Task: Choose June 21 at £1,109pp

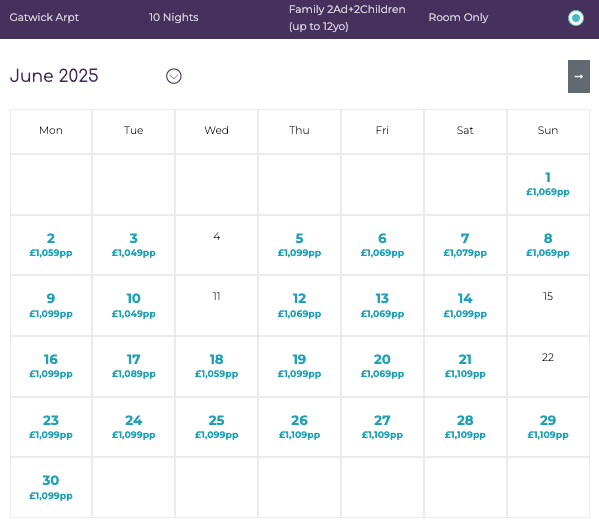Action: tap(465, 366)
